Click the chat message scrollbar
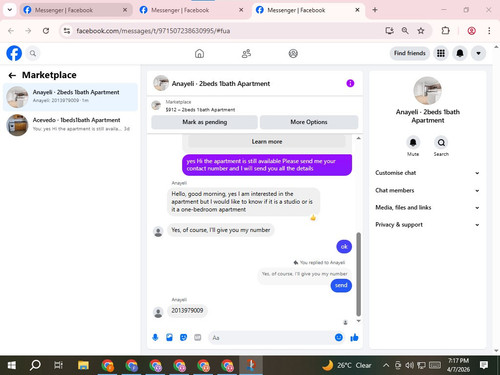This screenshot has width=500, height=375. [x=359, y=274]
